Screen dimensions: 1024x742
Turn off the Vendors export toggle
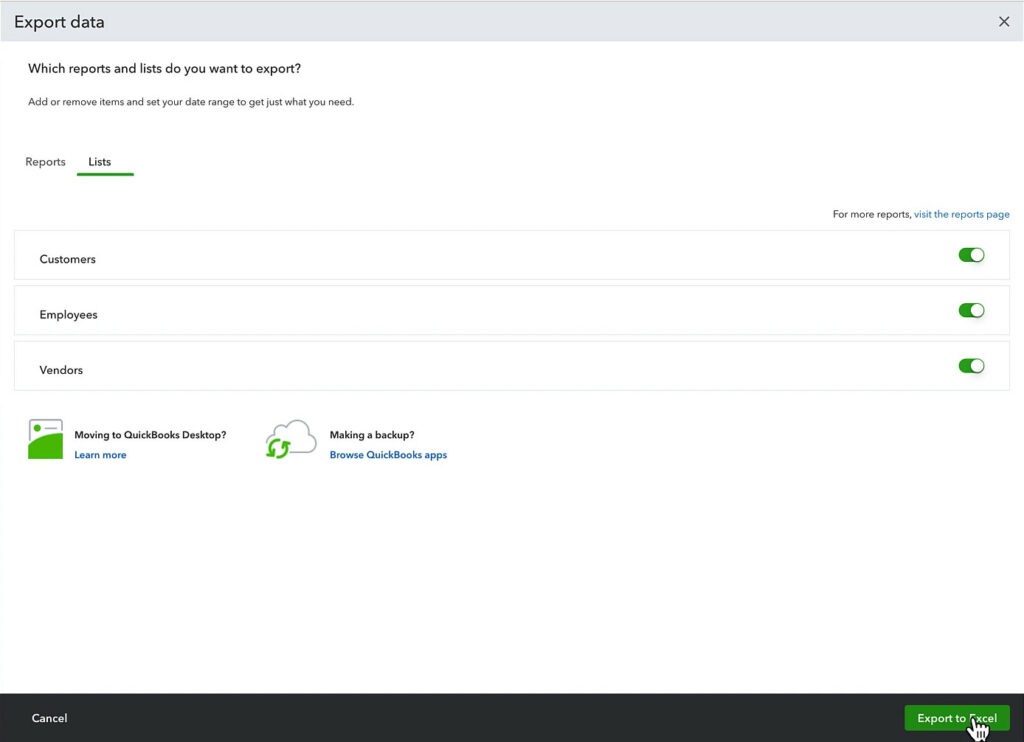click(971, 366)
